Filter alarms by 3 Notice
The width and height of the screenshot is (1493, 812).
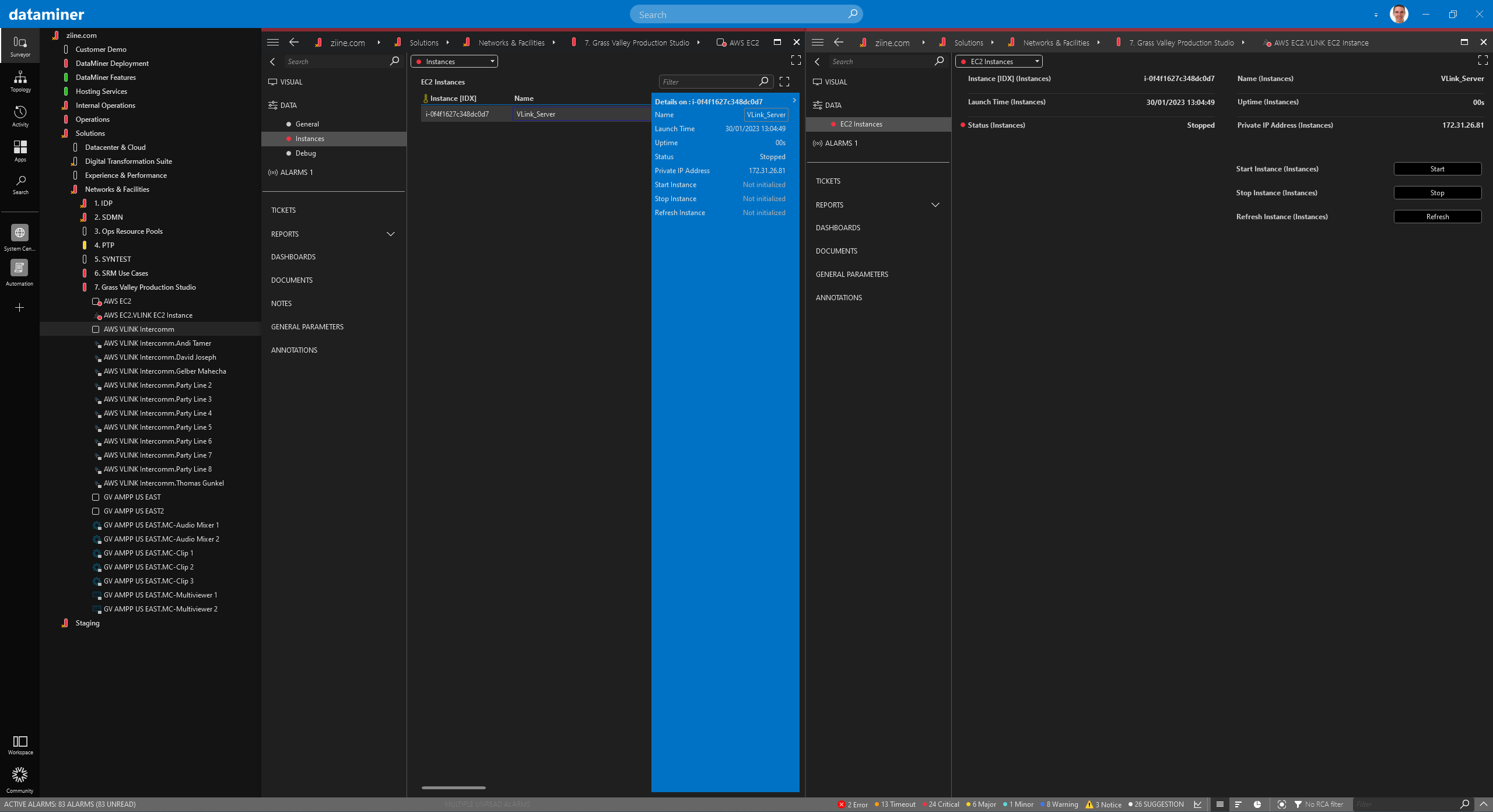(1103, 804)
